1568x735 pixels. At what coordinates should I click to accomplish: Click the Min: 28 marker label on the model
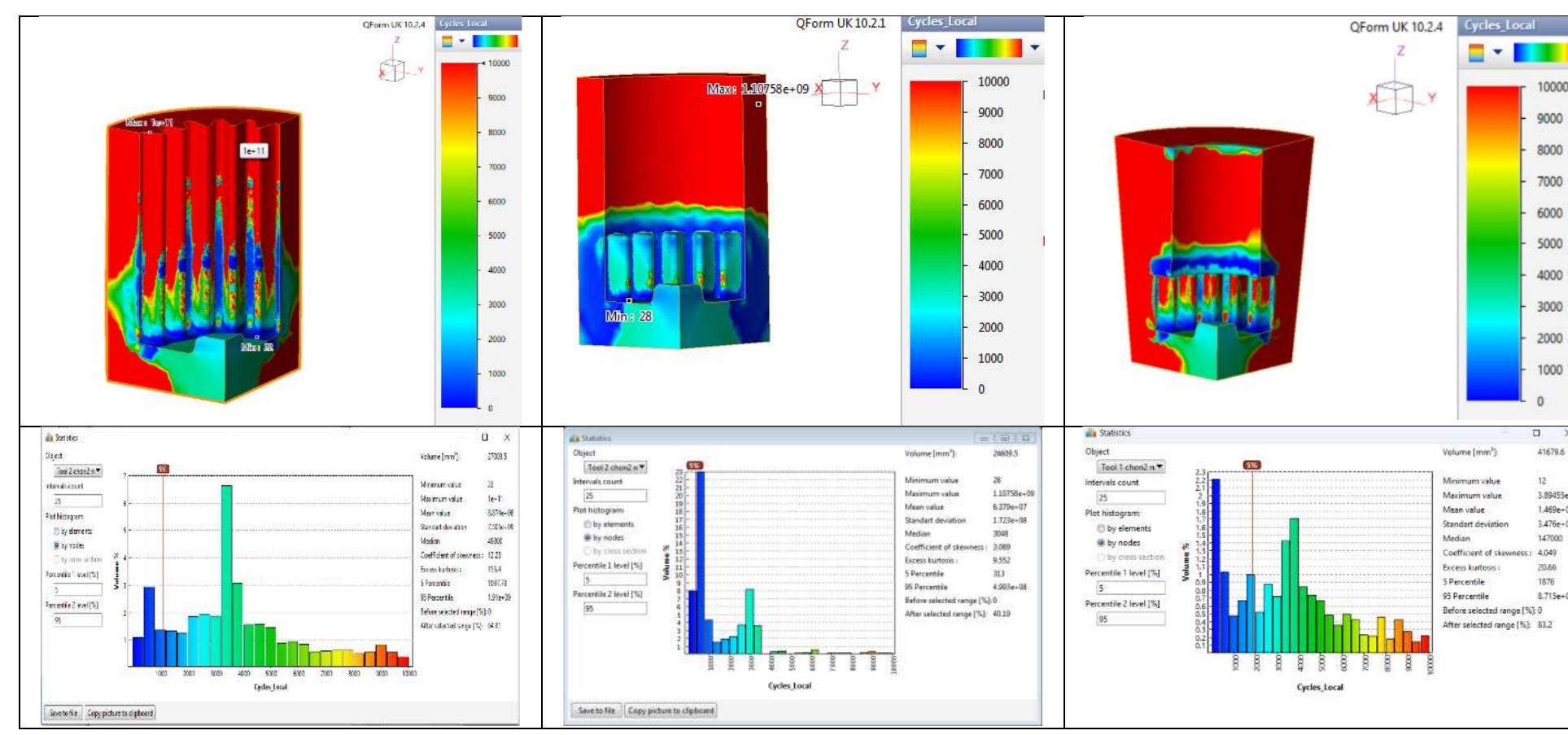(628, 316)
